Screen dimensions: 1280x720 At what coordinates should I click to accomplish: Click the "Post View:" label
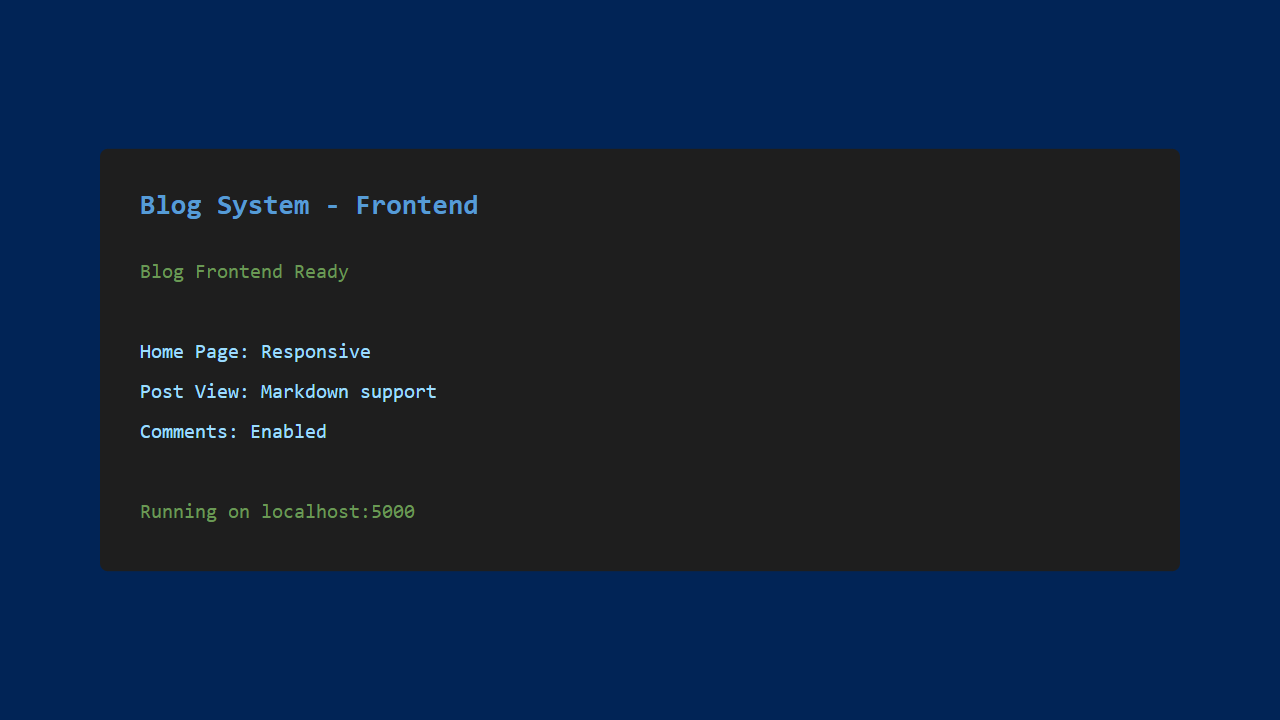[x=194, y=392]
